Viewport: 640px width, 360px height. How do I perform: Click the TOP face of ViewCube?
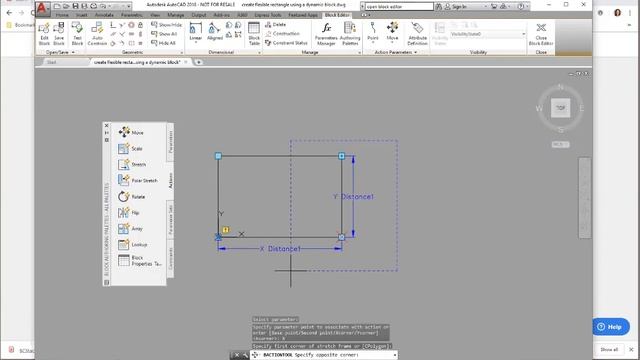click(560, 108)
